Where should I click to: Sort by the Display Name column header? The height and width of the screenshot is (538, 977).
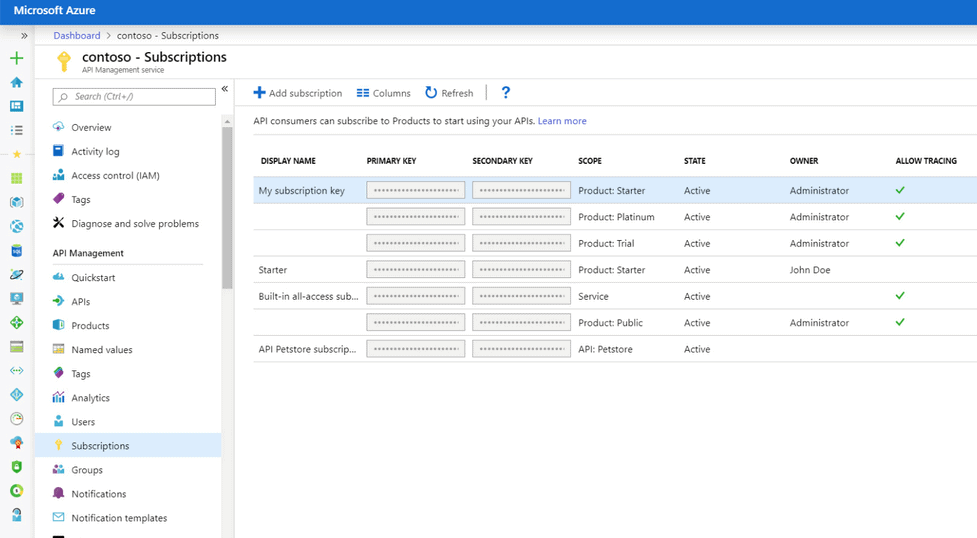288,161
